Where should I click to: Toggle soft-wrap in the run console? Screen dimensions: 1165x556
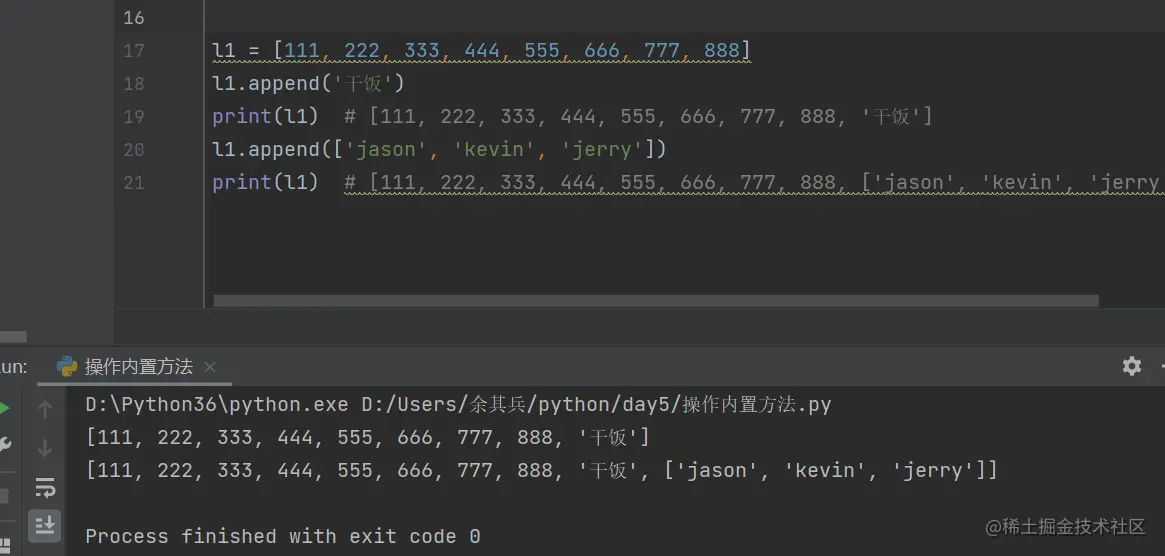click(x=45, y=488)
